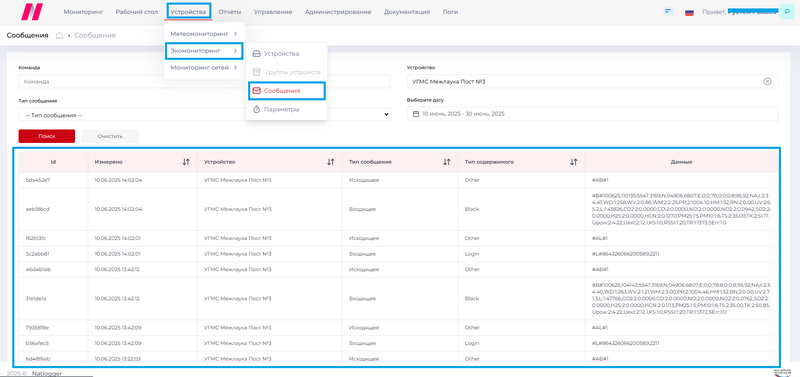Click the calendar icon in date field

[416, 114]
